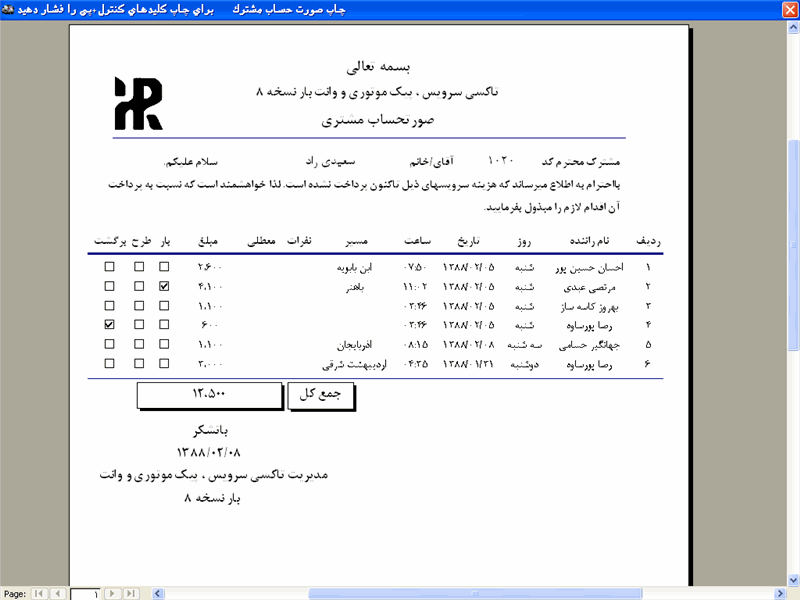
Task: Toggle the بار checkbox in row ۴
Action: coord(164,324)
